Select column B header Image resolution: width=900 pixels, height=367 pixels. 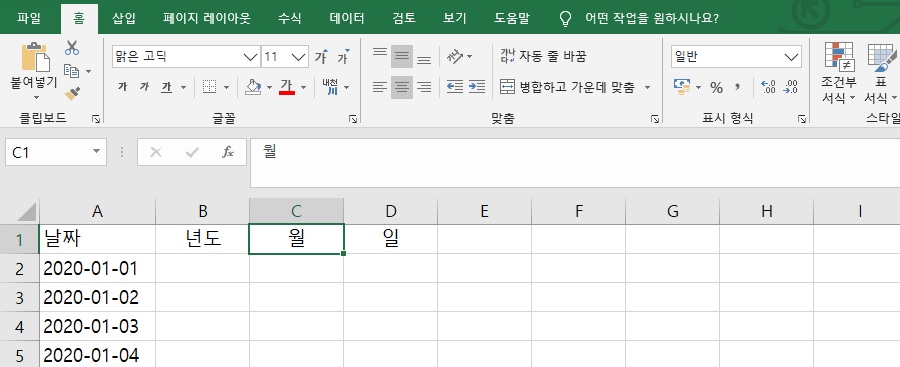[203, 211]
